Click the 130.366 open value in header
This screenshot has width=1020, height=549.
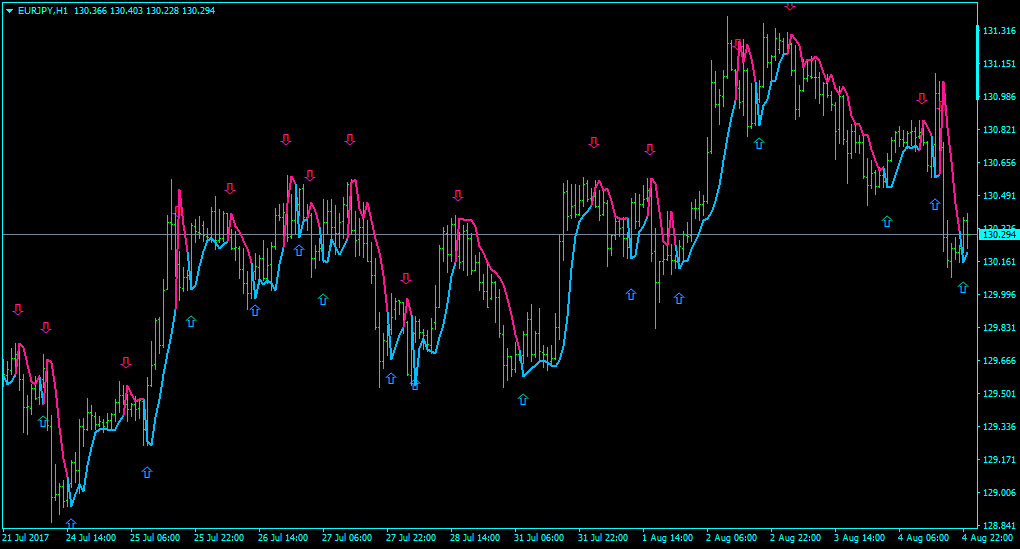point(90,11)
